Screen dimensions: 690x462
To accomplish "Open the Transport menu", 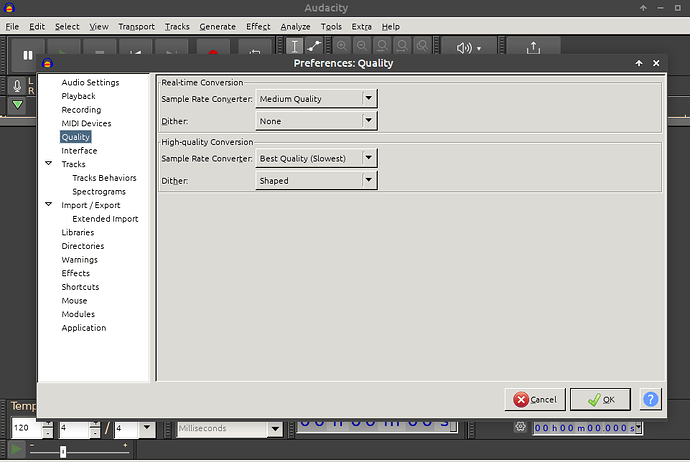I will tap(136, 26).
